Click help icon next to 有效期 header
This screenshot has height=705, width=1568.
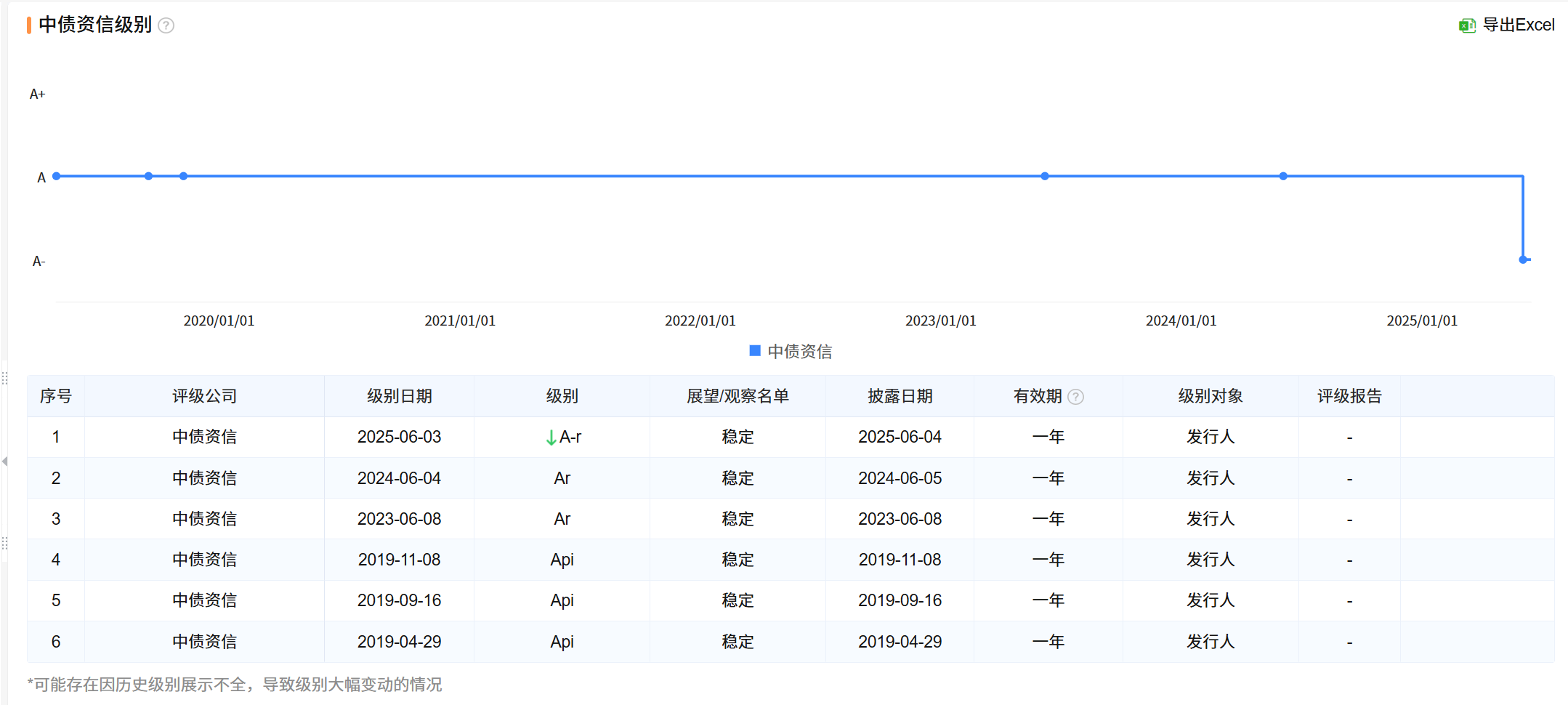pos(1076,397)
